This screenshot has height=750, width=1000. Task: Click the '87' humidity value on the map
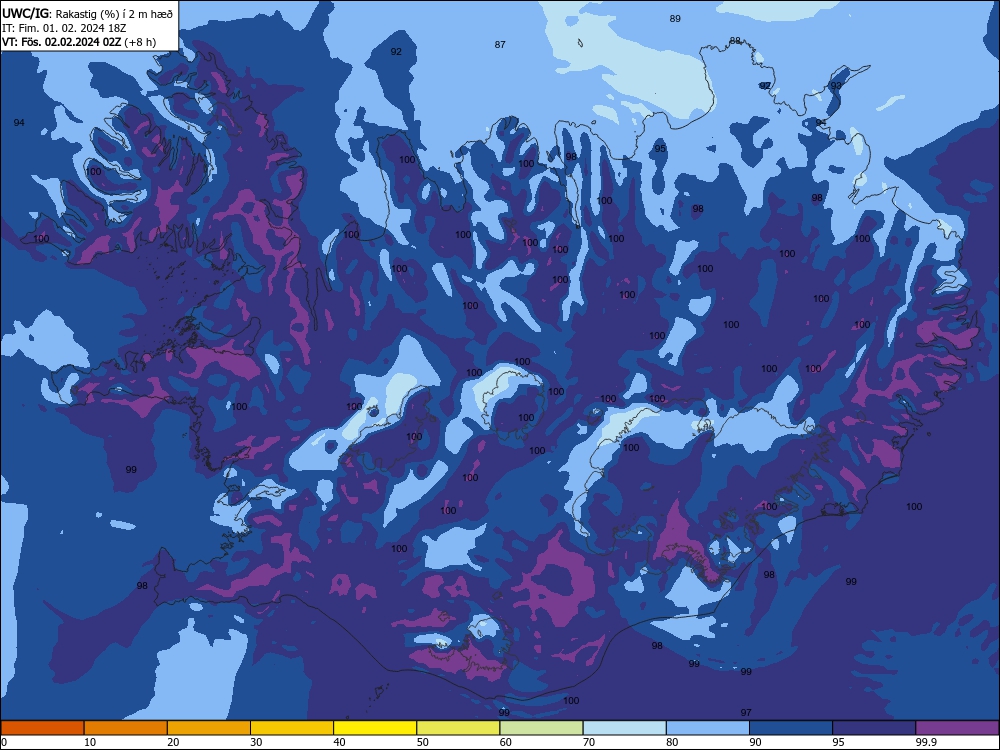(x=500, y=45)
